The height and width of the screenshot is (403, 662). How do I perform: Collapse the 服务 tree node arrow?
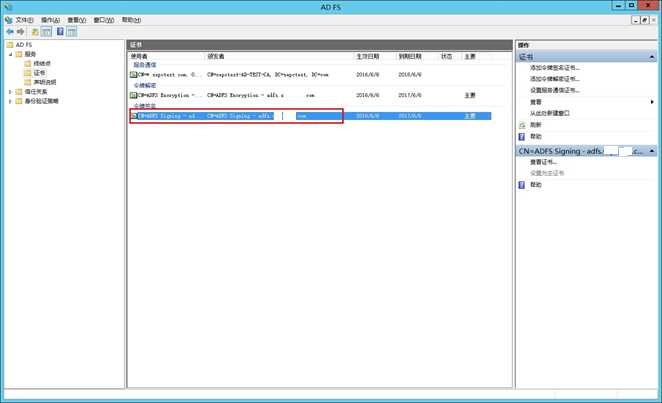(x=11, y=54)
